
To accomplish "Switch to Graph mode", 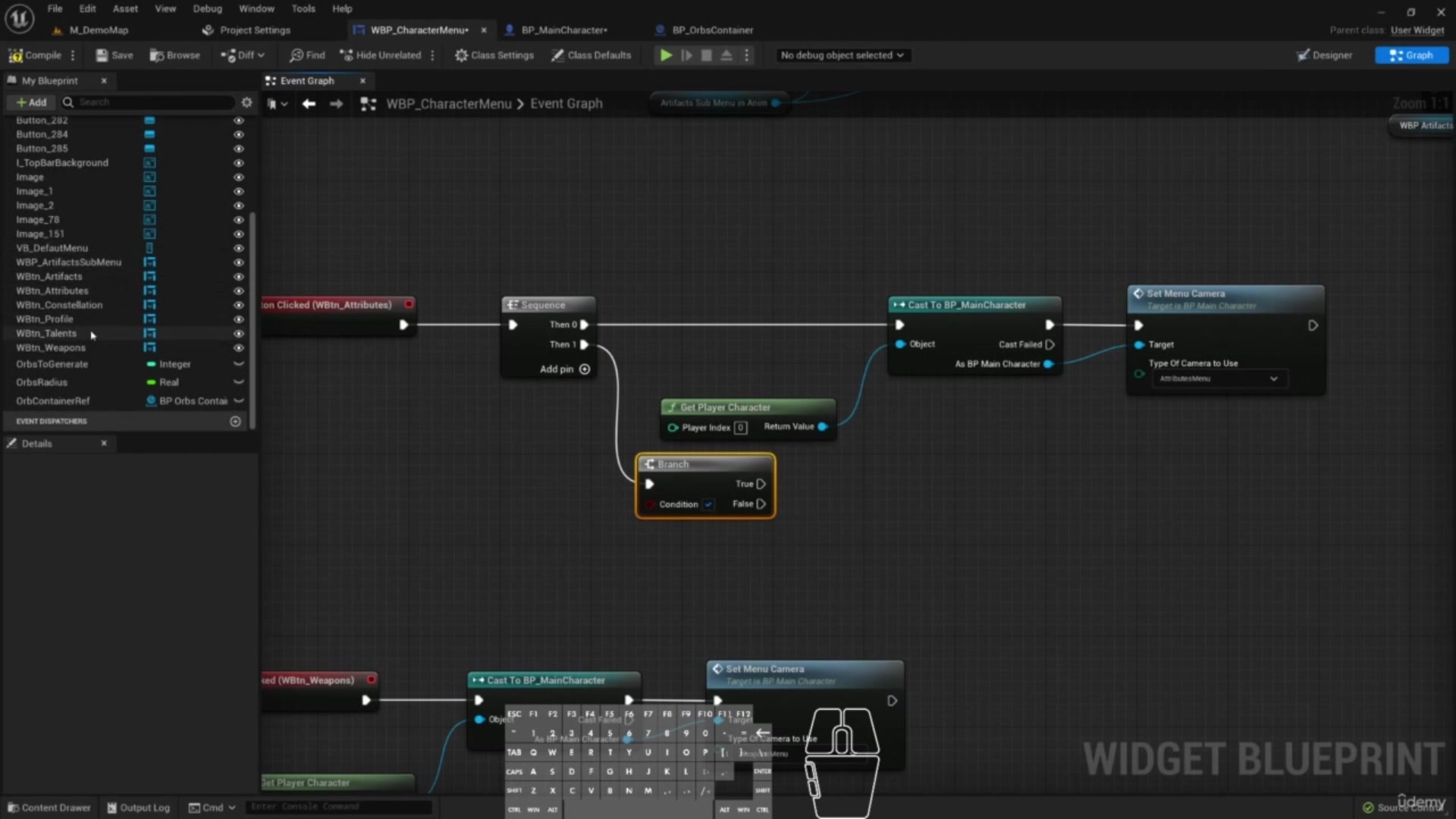I will coord(1411,55).
